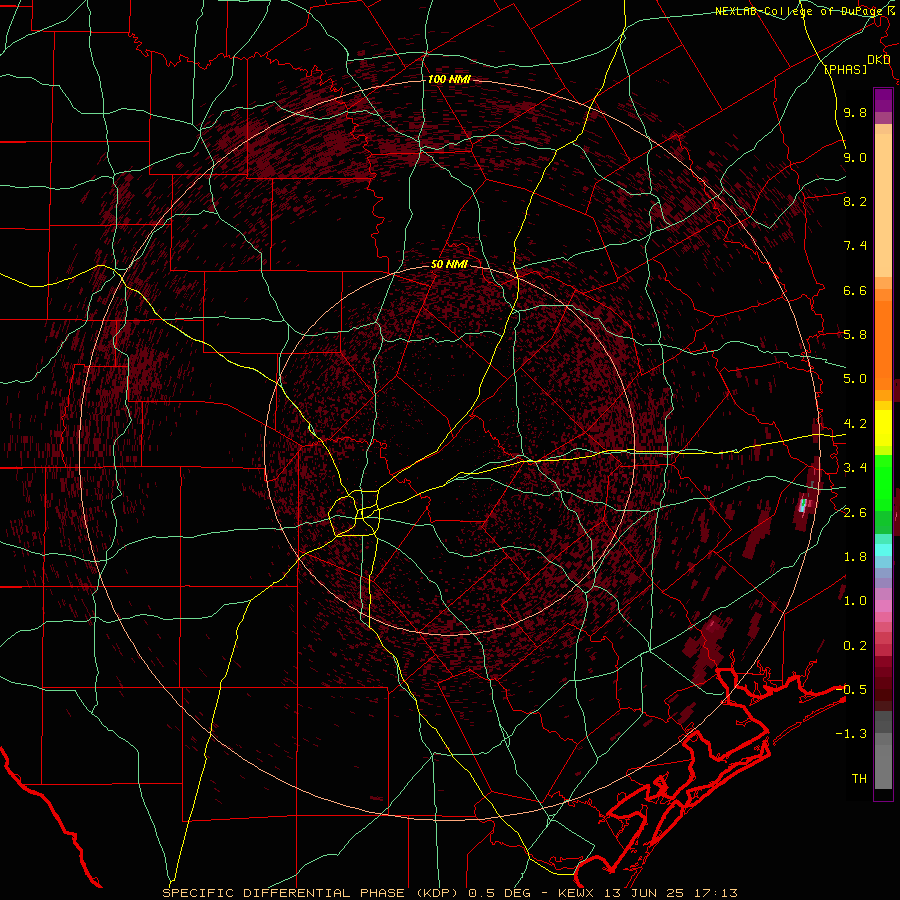Select the 8.2 value on color scale
Image resolution: width=900 pixels, height=900 pixels.
coord(855,201)
